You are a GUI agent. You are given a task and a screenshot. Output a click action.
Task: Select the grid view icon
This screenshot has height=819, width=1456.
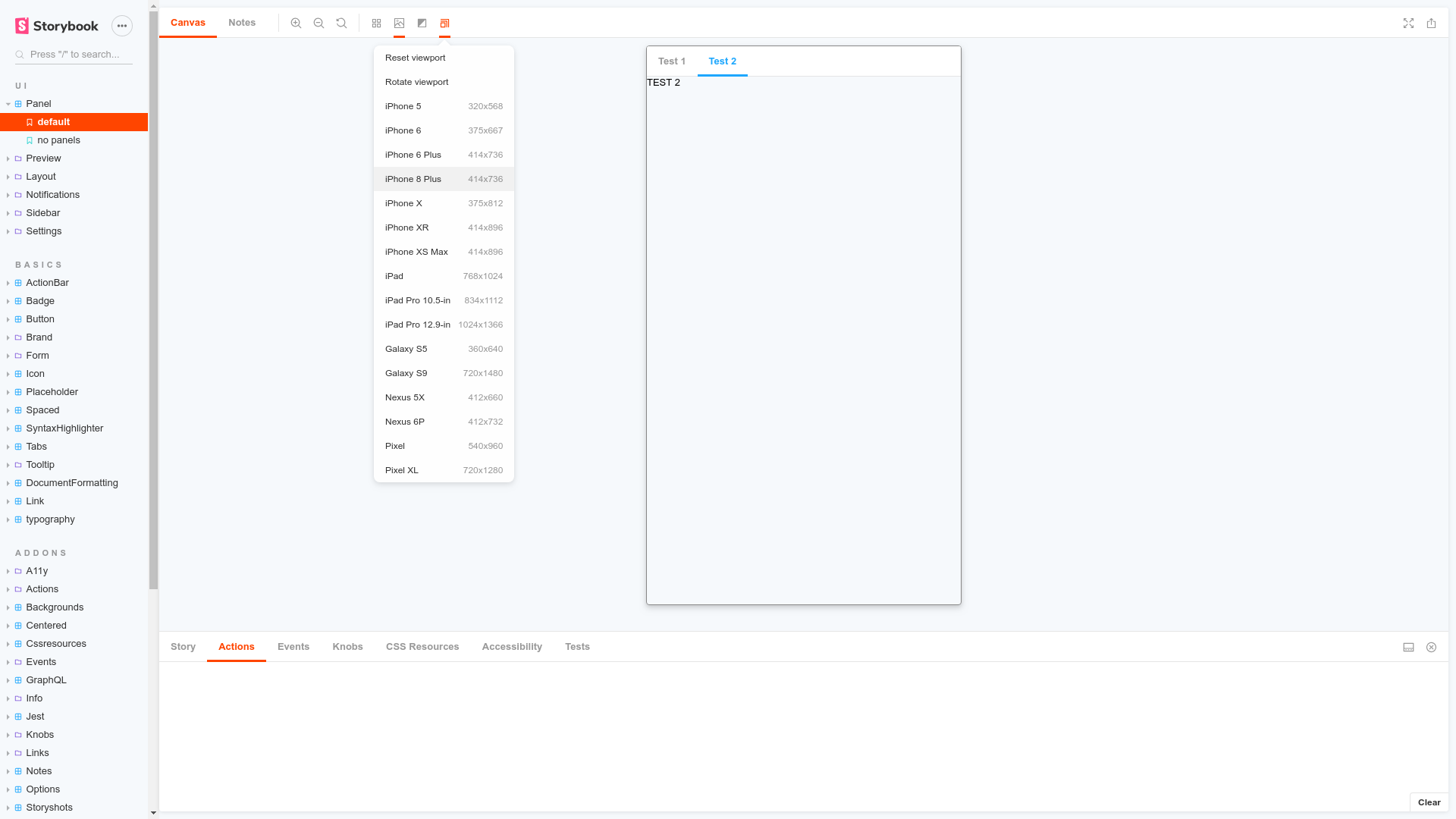click(376, 23)
